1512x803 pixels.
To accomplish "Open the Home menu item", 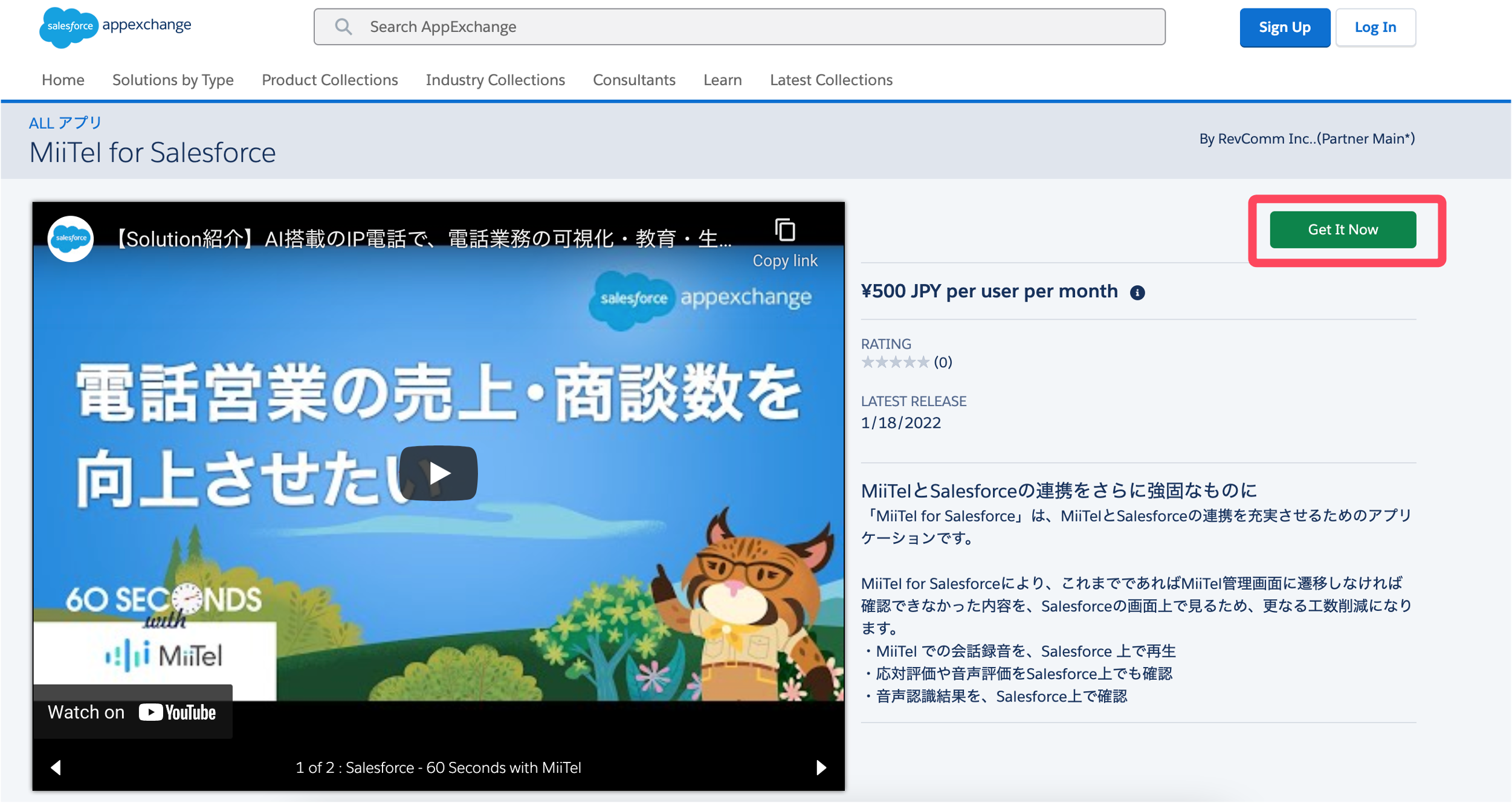I will click(x=63, y=80).
